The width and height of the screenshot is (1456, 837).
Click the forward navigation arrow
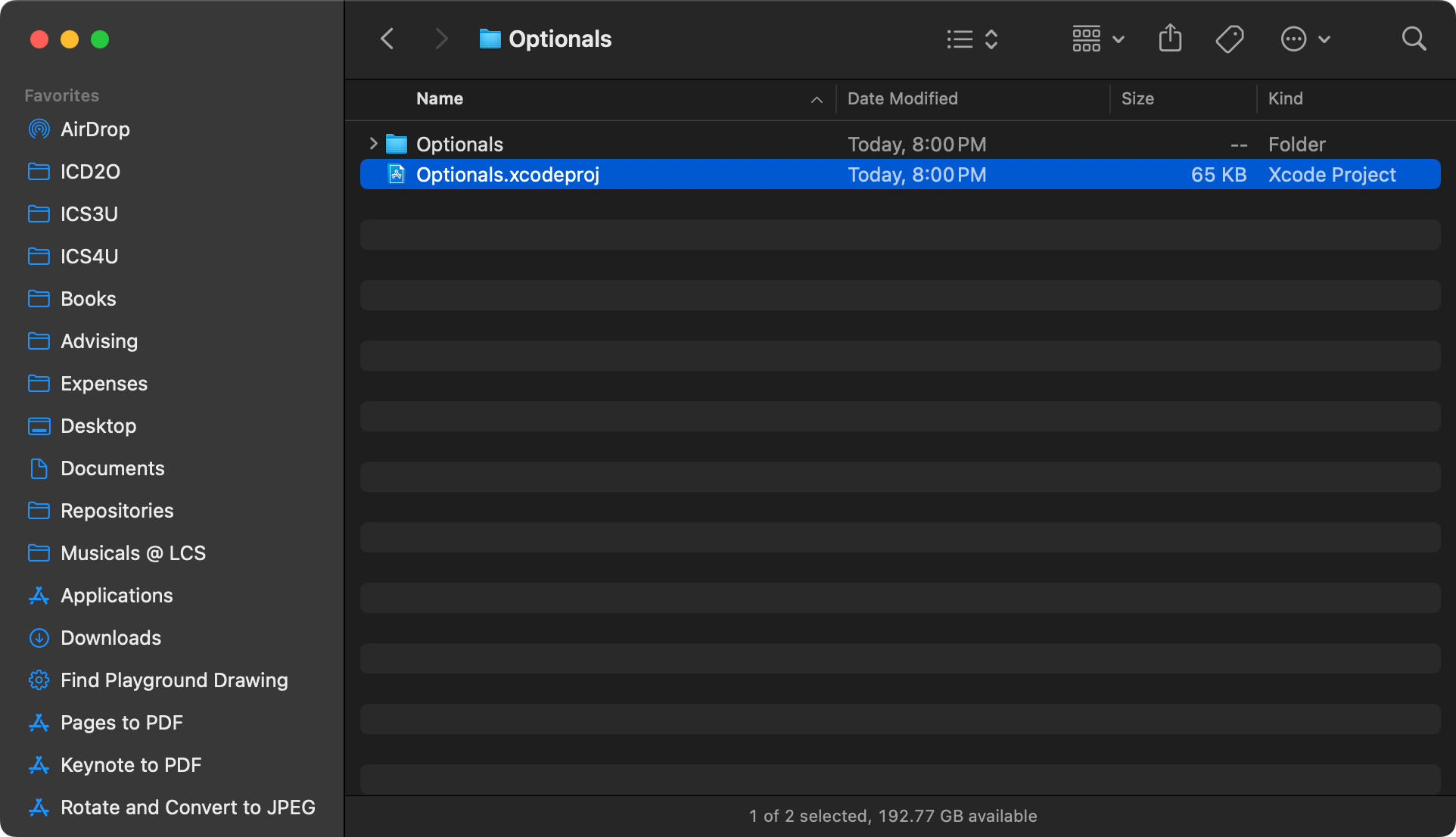[442, 39]
